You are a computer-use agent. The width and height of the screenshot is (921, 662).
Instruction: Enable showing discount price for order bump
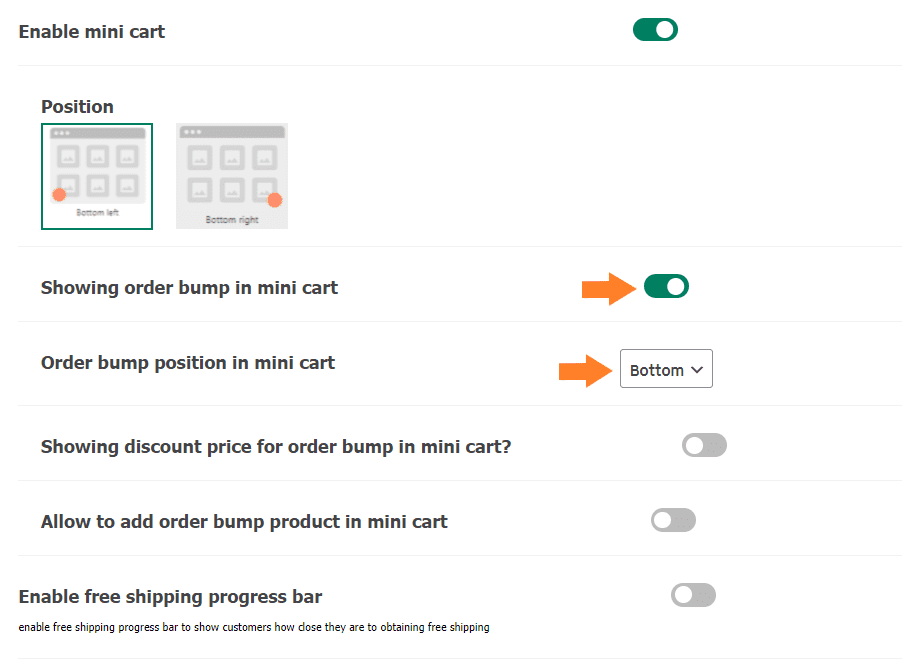[x=704, y=445]
